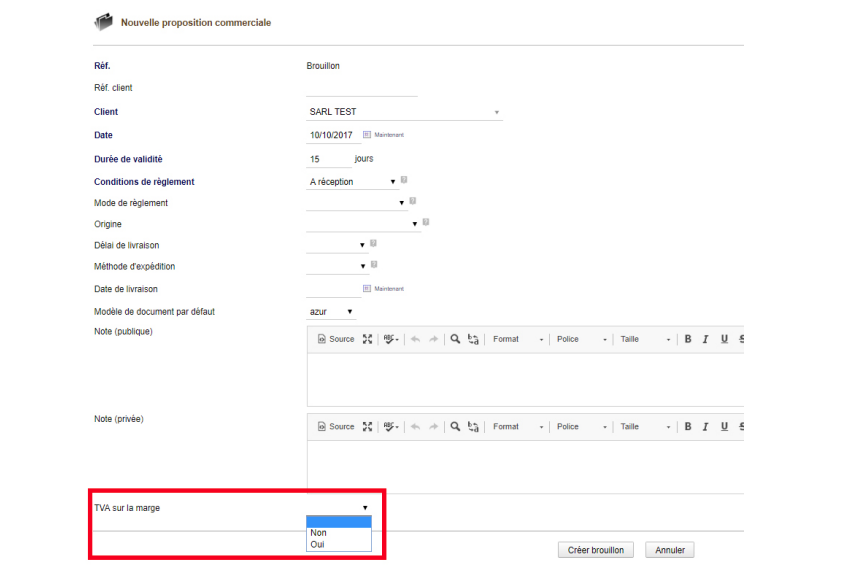This screenshot has height=586, width=848.
Task: Click redo arrow in public note toolbar
Action: tap(433, 339)
